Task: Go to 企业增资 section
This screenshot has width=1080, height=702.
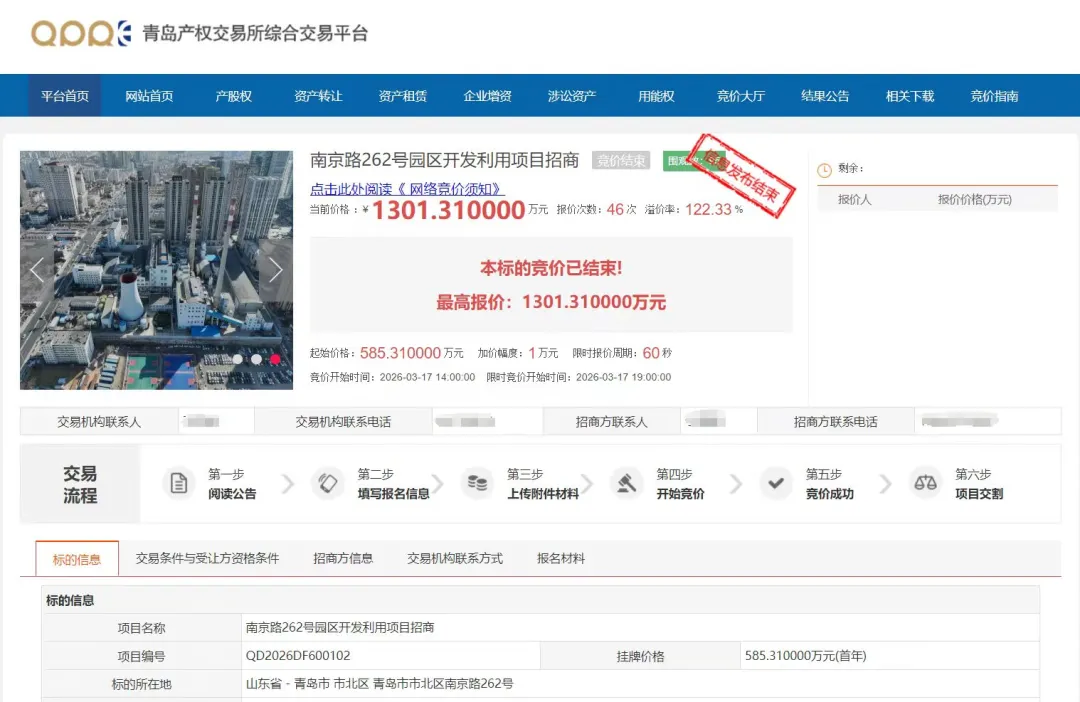Action: tap(488, 96)
